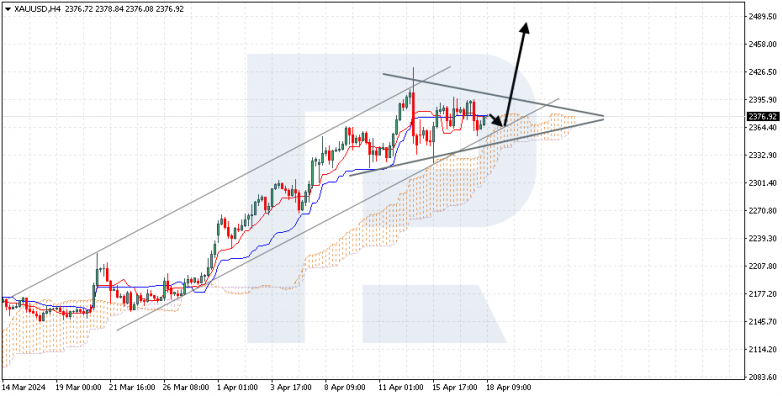Click the 2332.90 price axis label
Screen dimensions: 782x396
point(763,156)
